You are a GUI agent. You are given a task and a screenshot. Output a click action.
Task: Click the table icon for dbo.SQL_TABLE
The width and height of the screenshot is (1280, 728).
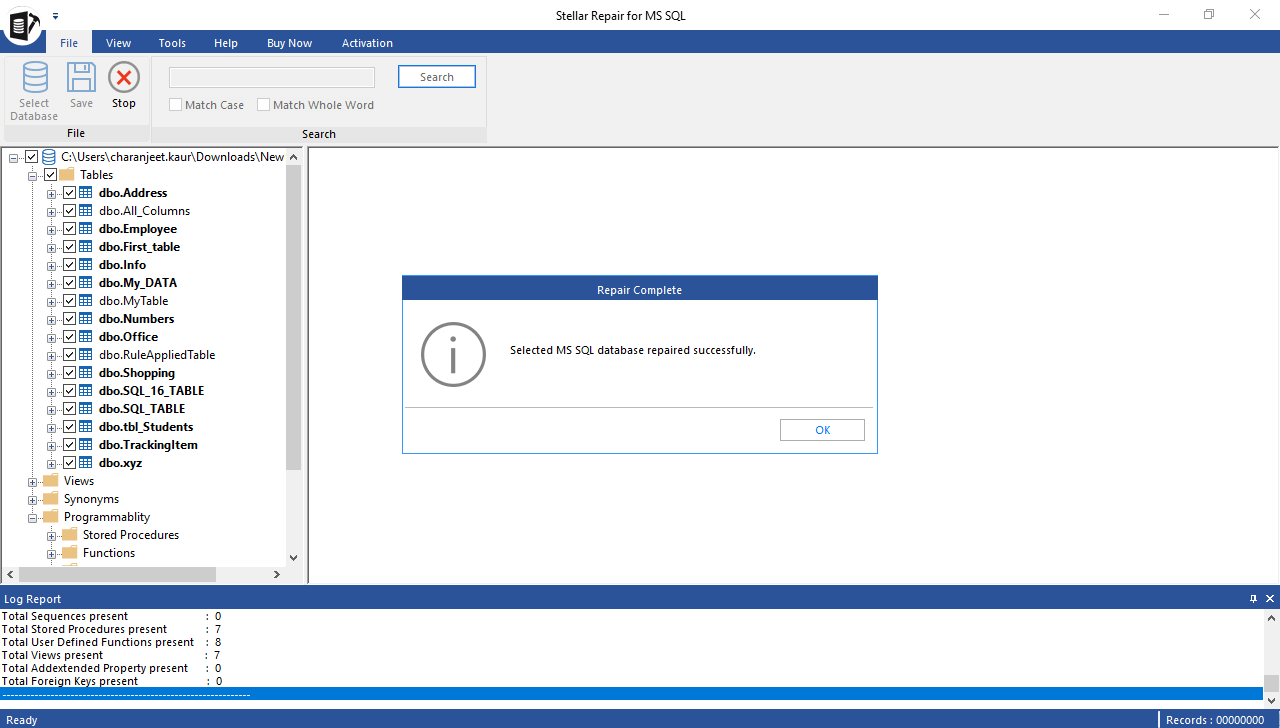coord(87,409)
